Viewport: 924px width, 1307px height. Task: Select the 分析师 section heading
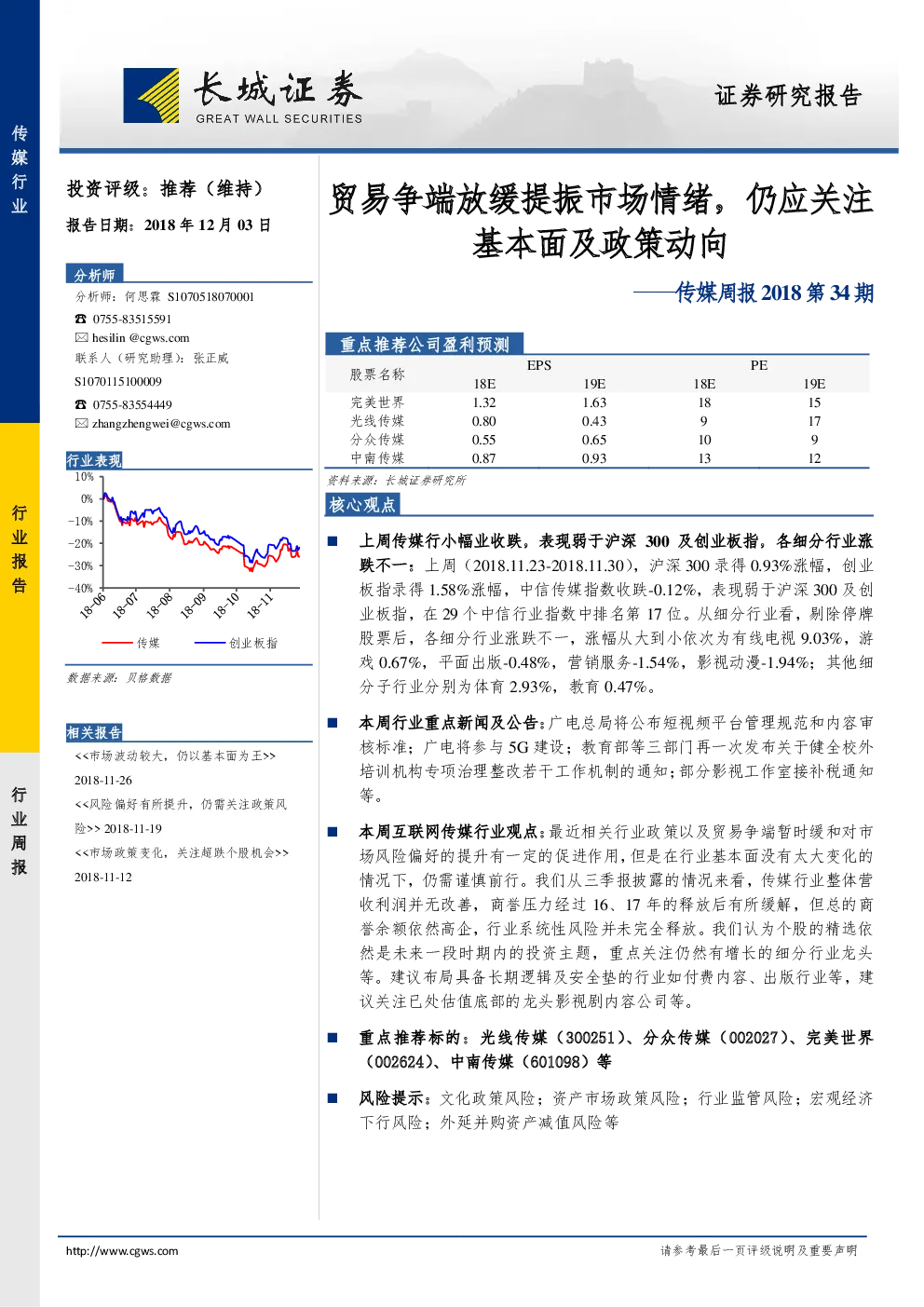point(95,275)
